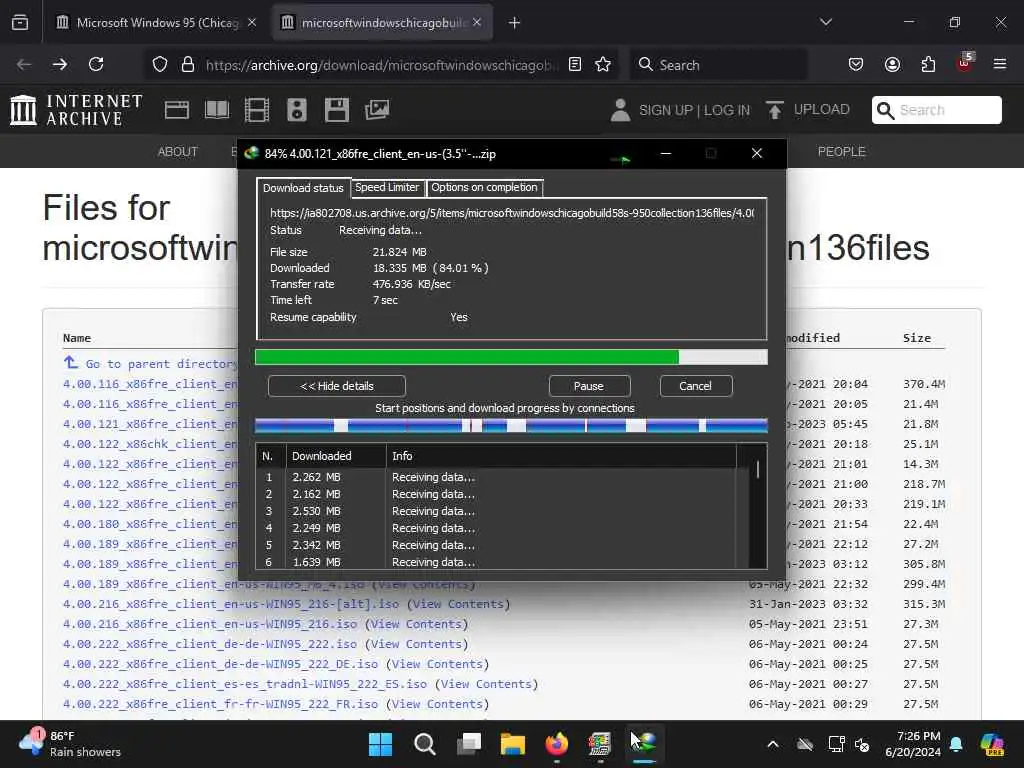The image size is (1024, 768).
Task: Click the user avatar icon near Sign Up
Action: point(620,110)
